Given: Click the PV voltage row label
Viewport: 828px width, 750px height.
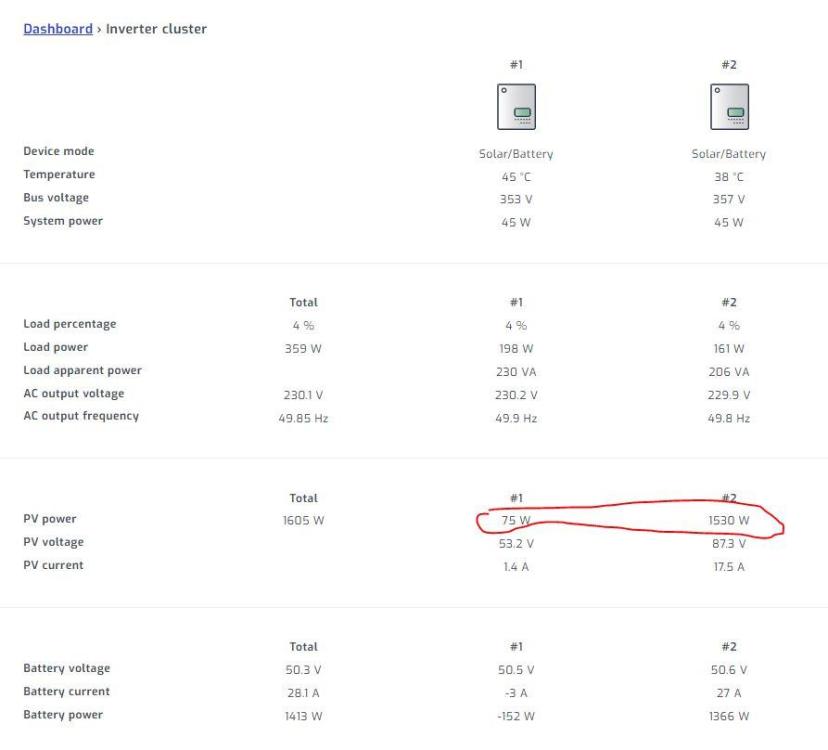Looking at the screenshot, I should pyautogui.click(x=53, y=542).
